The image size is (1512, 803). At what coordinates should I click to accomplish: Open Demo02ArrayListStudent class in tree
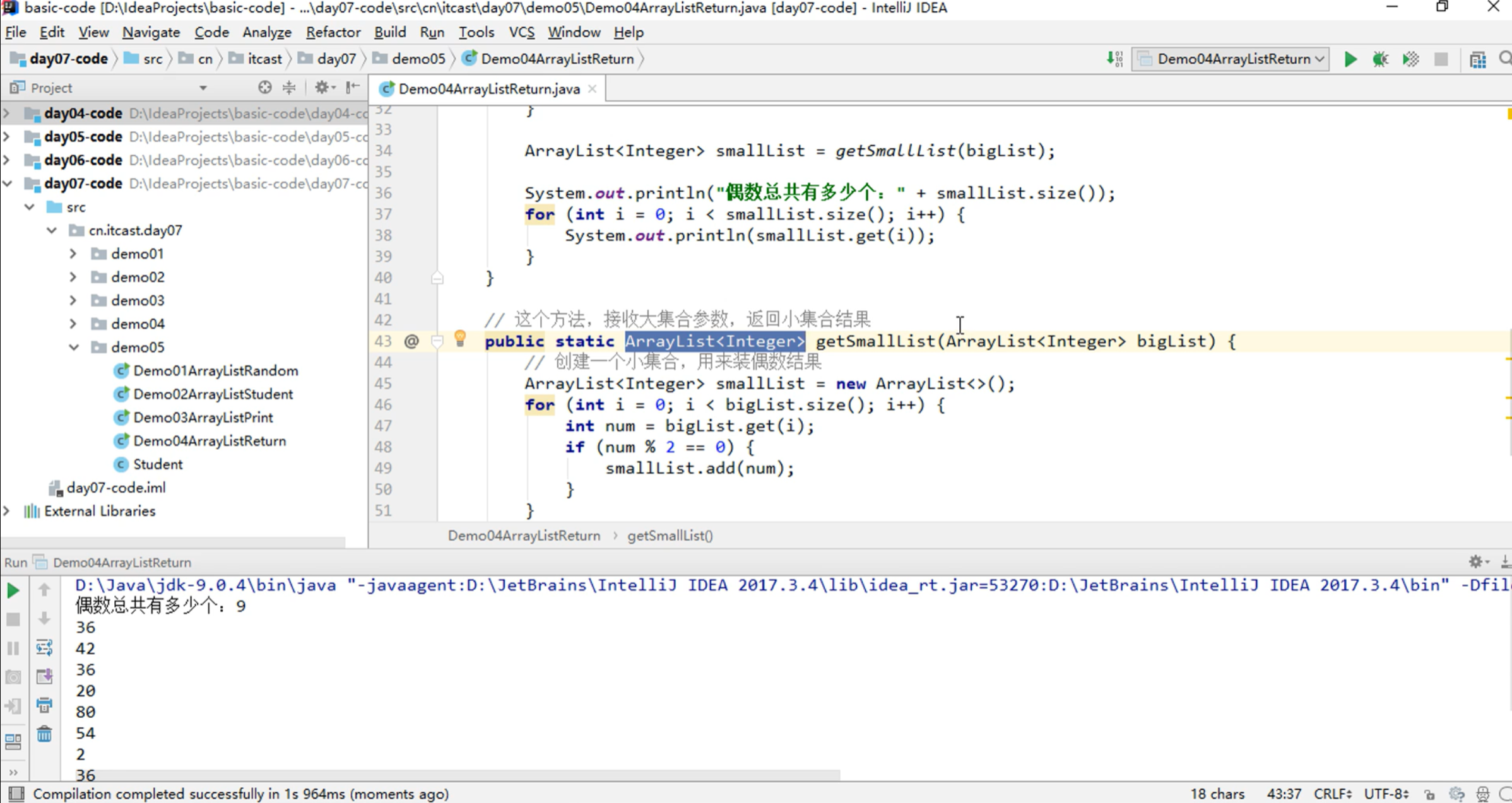pyautogui.click(x=213, y=394)
